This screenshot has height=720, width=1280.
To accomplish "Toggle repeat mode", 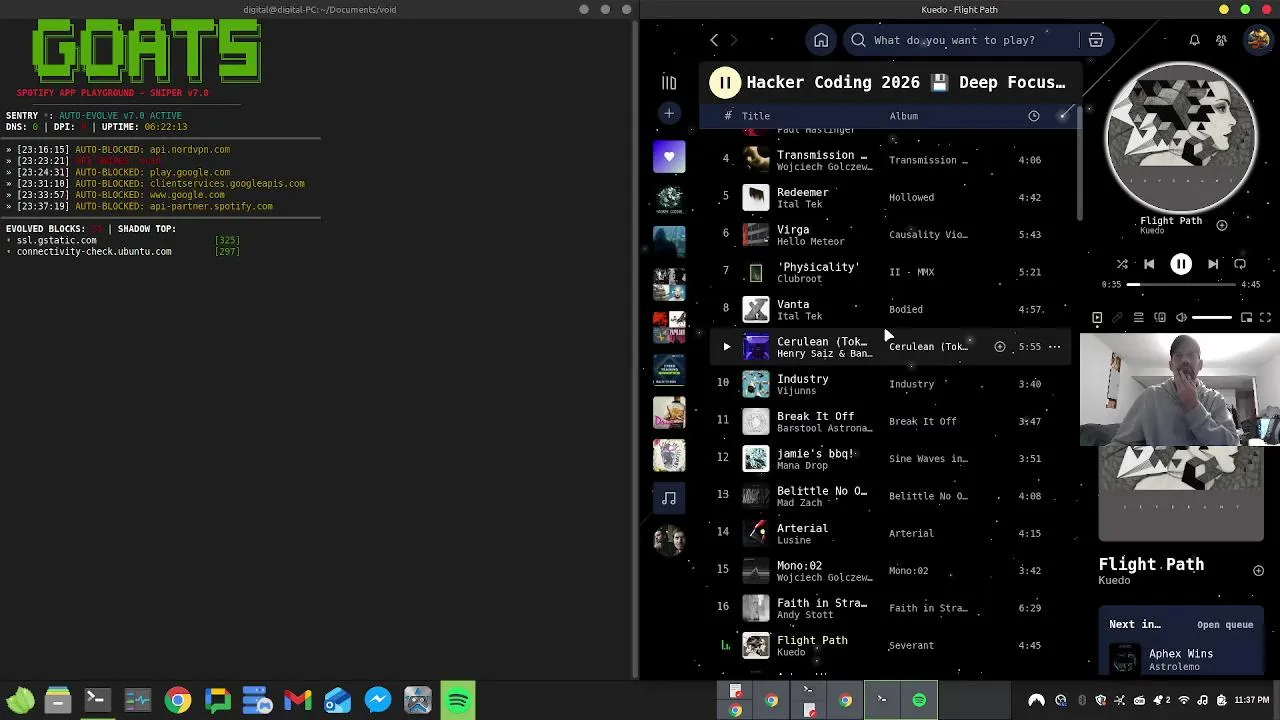I will (x=1240, y=264).
